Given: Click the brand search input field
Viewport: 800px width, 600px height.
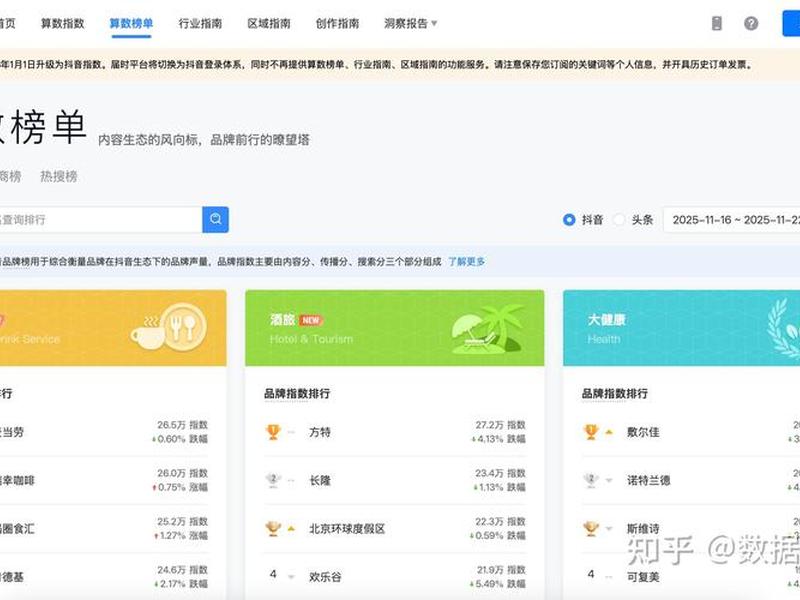Looking at the screenshot, I should pos(101,220).
